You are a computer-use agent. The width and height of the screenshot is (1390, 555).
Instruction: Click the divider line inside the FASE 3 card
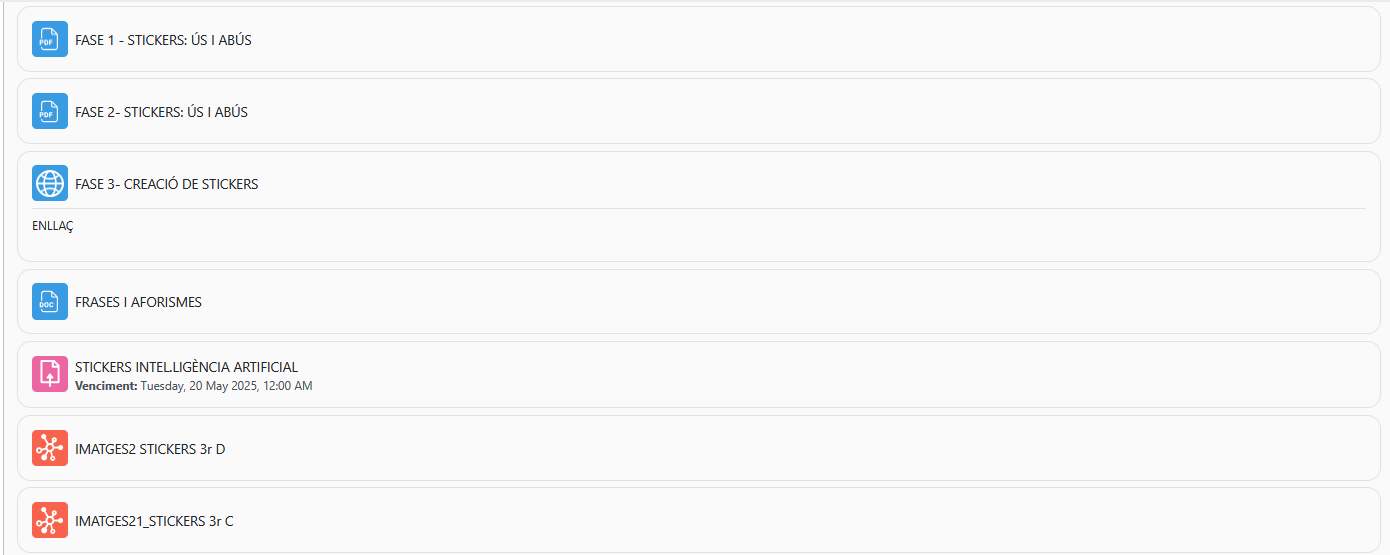click(x=698, y=208)
